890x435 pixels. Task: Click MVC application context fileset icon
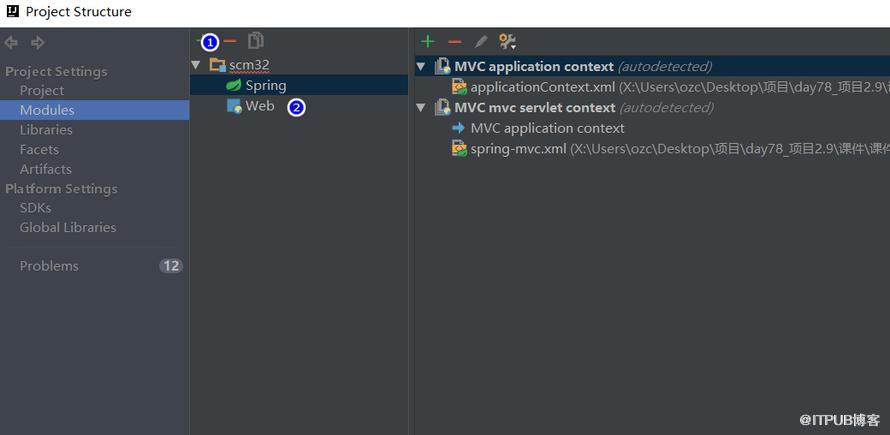443,66
